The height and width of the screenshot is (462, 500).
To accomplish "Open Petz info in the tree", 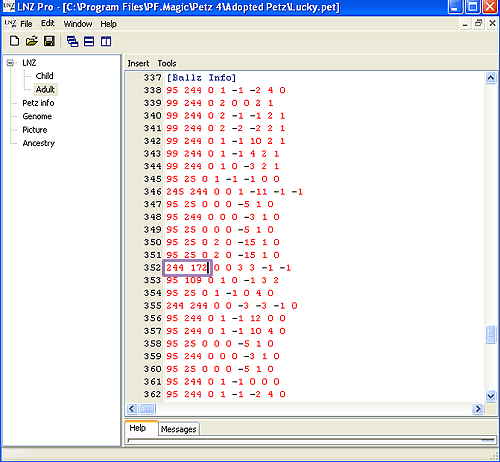I will coord(38,103).
